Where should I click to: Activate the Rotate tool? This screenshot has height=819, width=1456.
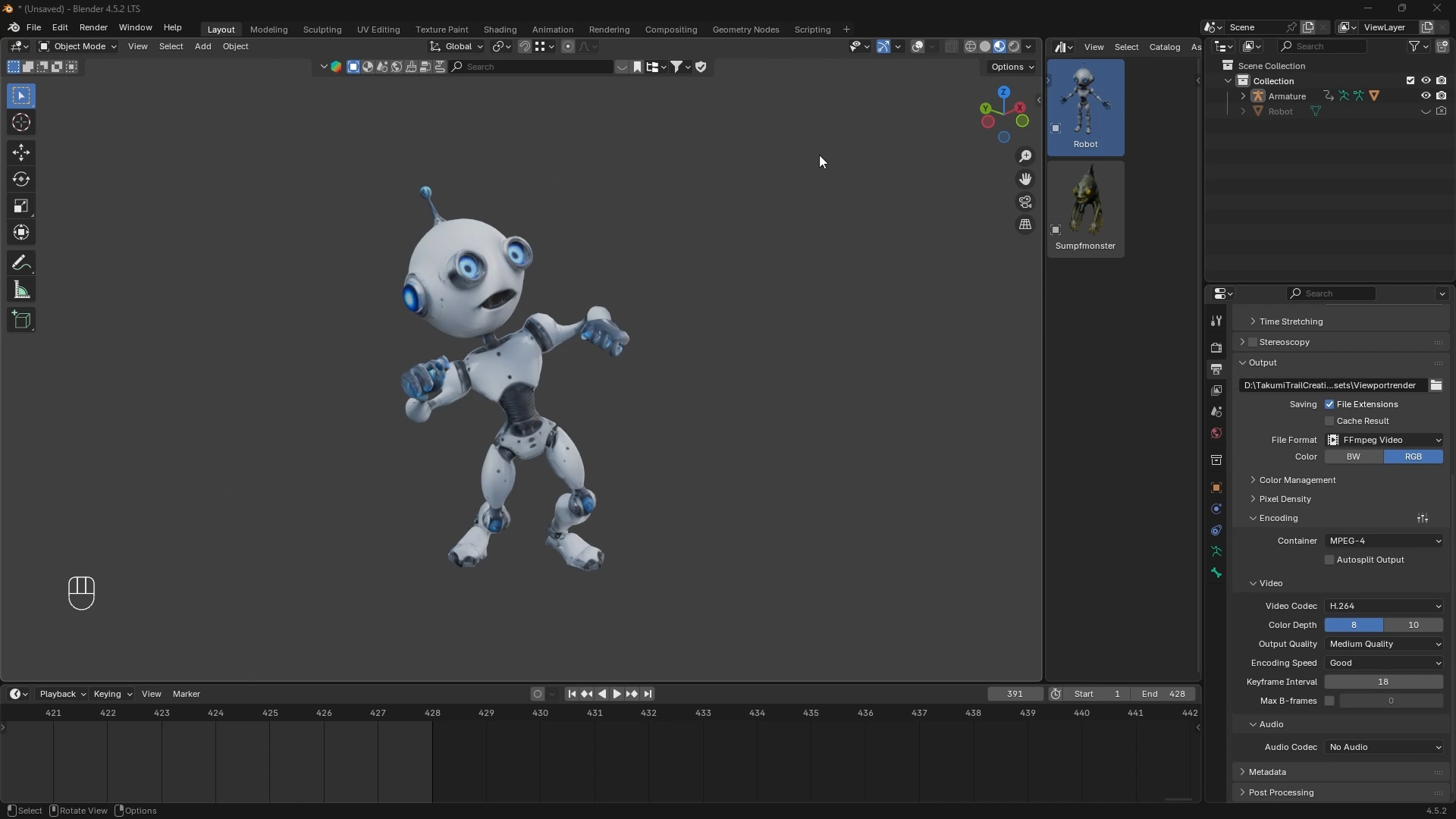(21, 179)
